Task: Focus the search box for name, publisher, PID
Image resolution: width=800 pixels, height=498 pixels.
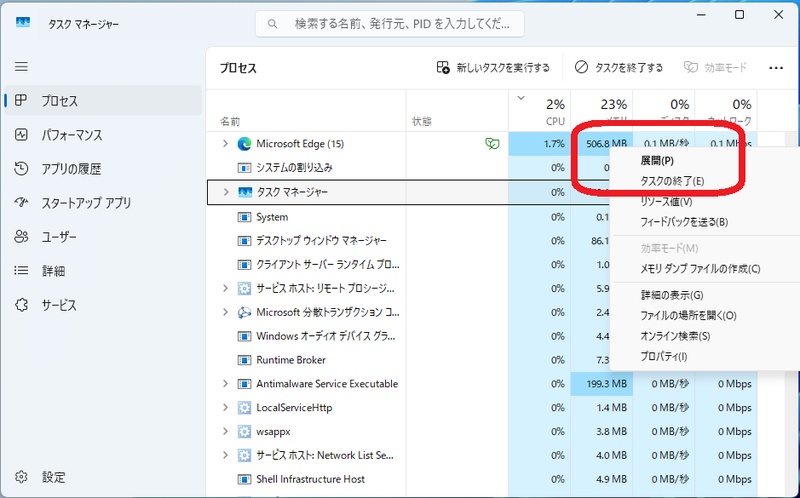Action: point(390,24)
